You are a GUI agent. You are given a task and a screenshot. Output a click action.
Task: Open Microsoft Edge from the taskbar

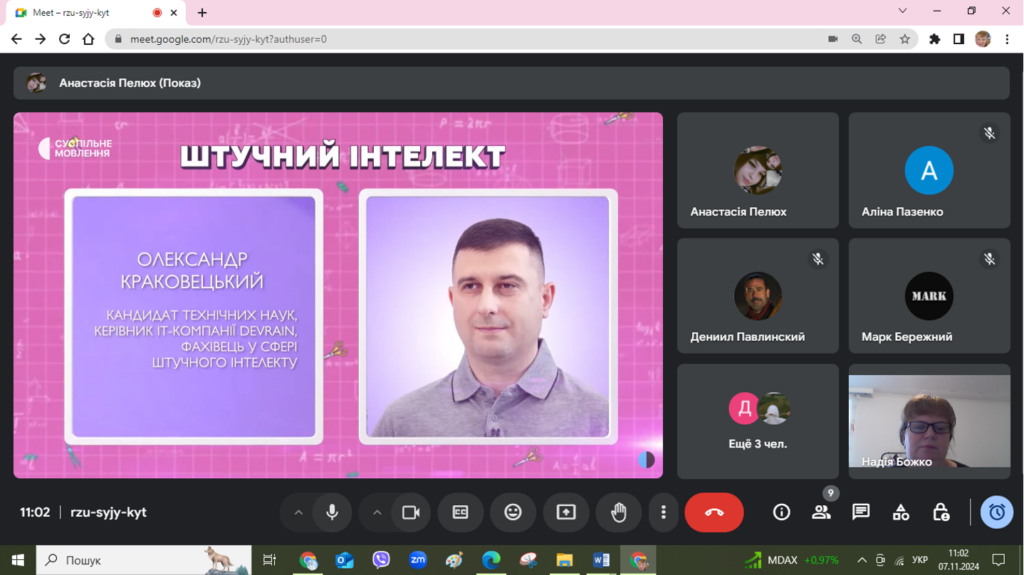coord(491,560)
